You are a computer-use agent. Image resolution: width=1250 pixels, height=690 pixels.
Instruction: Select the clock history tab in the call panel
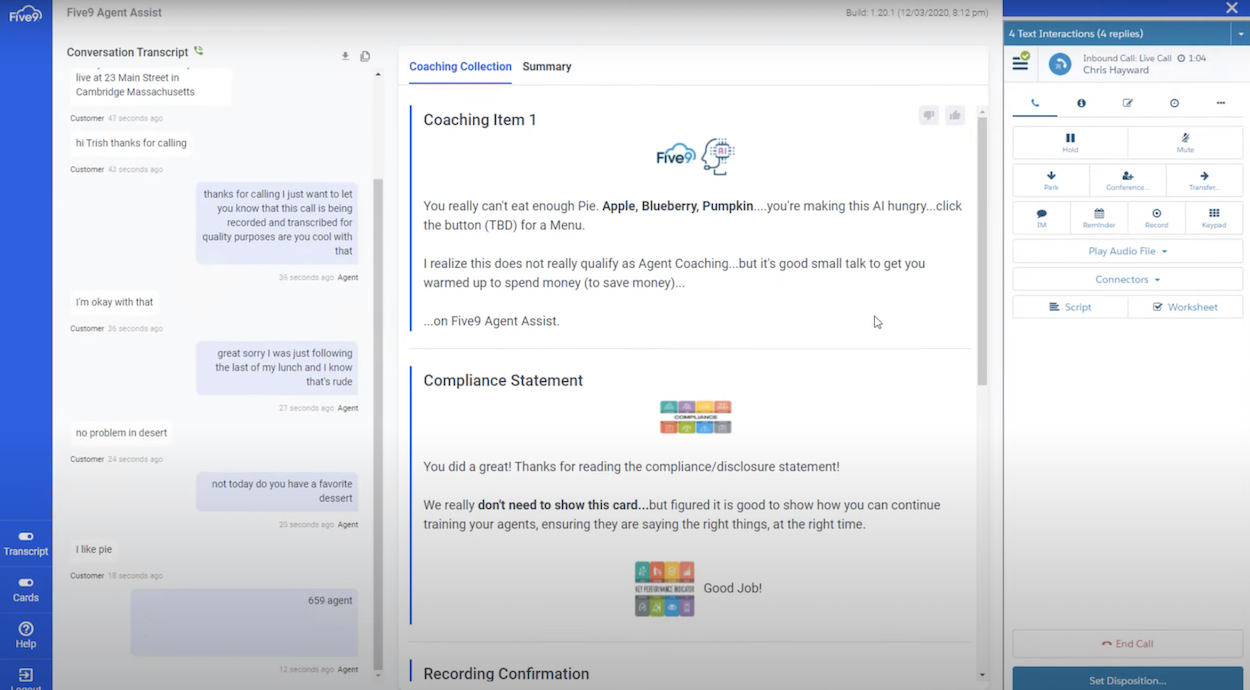coord(1174,103)
